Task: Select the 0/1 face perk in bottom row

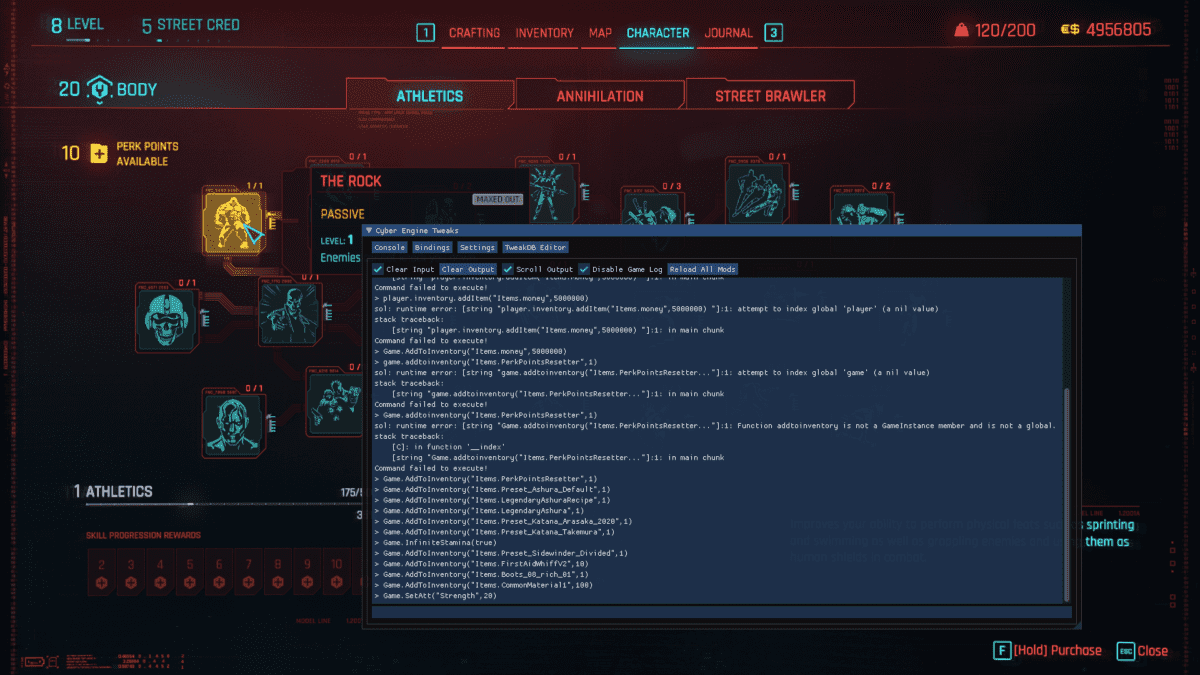Action: click(x=232, y=423)
